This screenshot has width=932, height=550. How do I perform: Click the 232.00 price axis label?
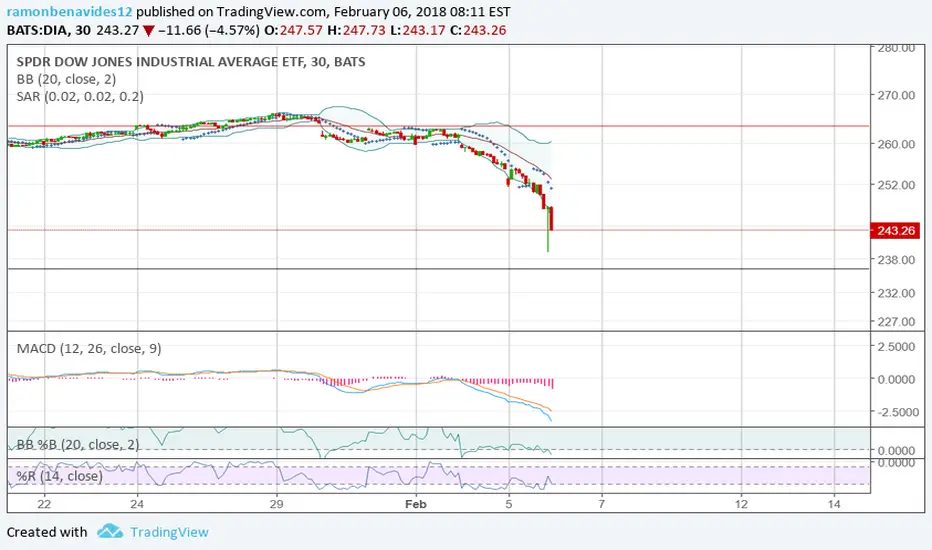[x=896, y=293]
